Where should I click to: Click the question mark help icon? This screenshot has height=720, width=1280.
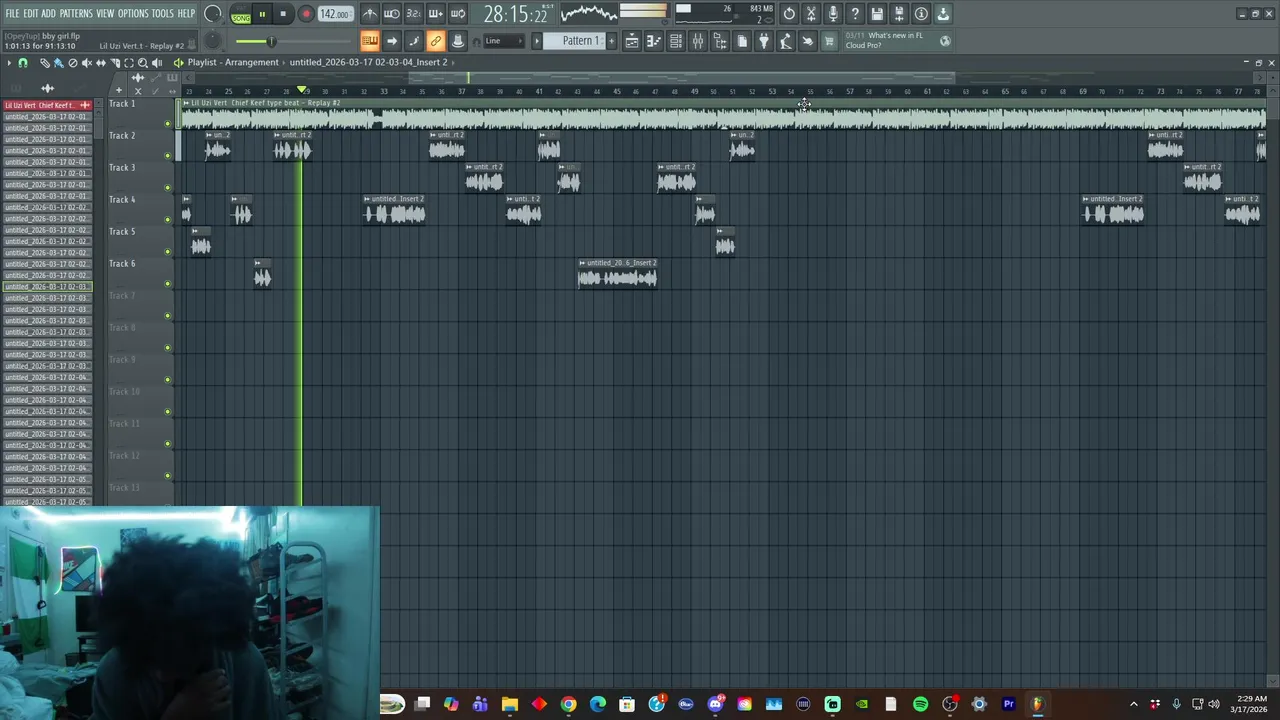(855, 14)
